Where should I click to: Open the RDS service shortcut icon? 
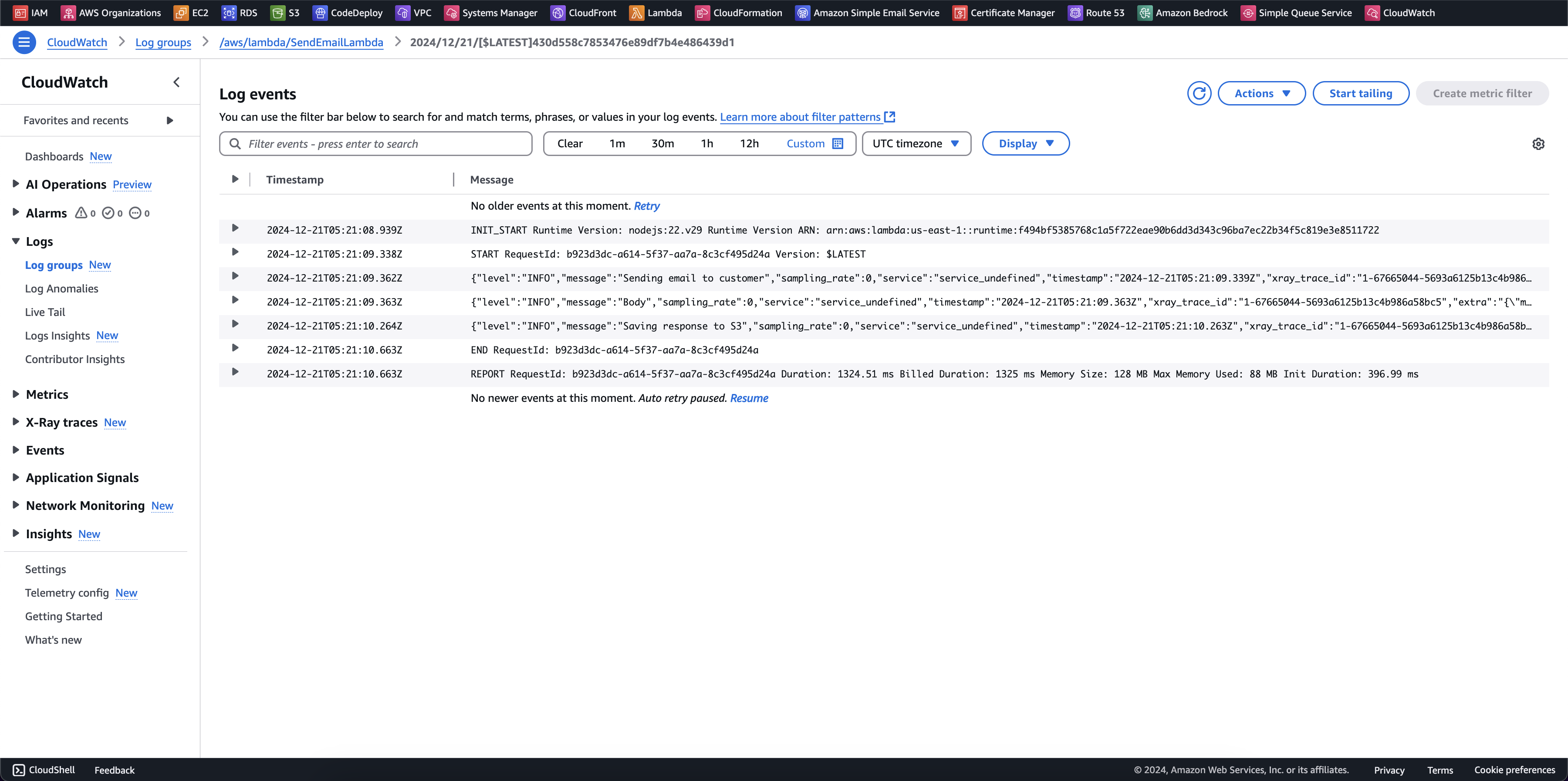click(229, 13)
